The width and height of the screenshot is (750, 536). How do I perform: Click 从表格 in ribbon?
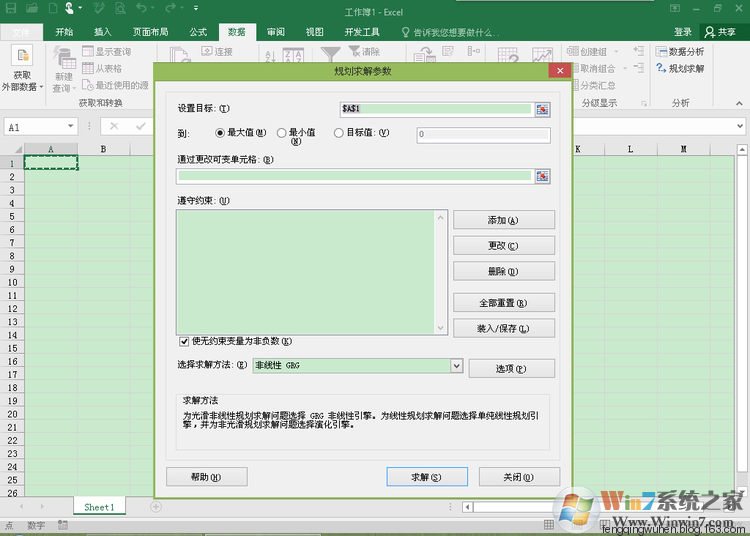click(x=102, y=68)
